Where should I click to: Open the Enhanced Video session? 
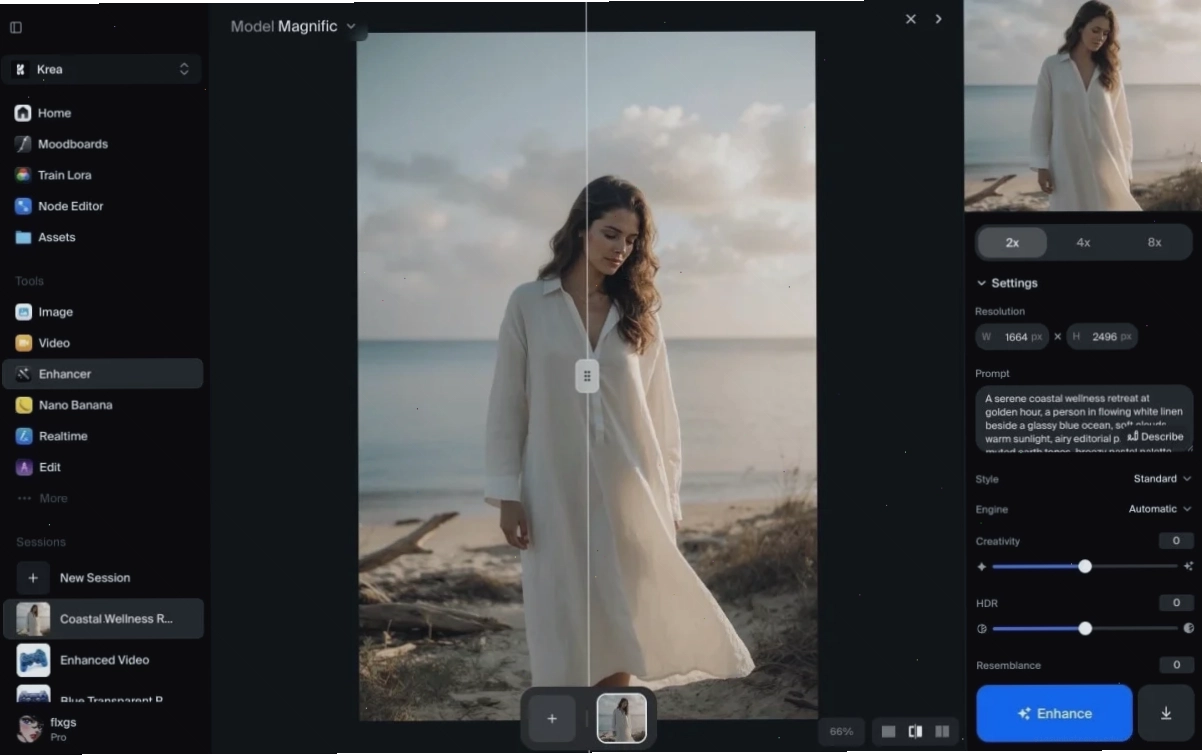point(103,660)
